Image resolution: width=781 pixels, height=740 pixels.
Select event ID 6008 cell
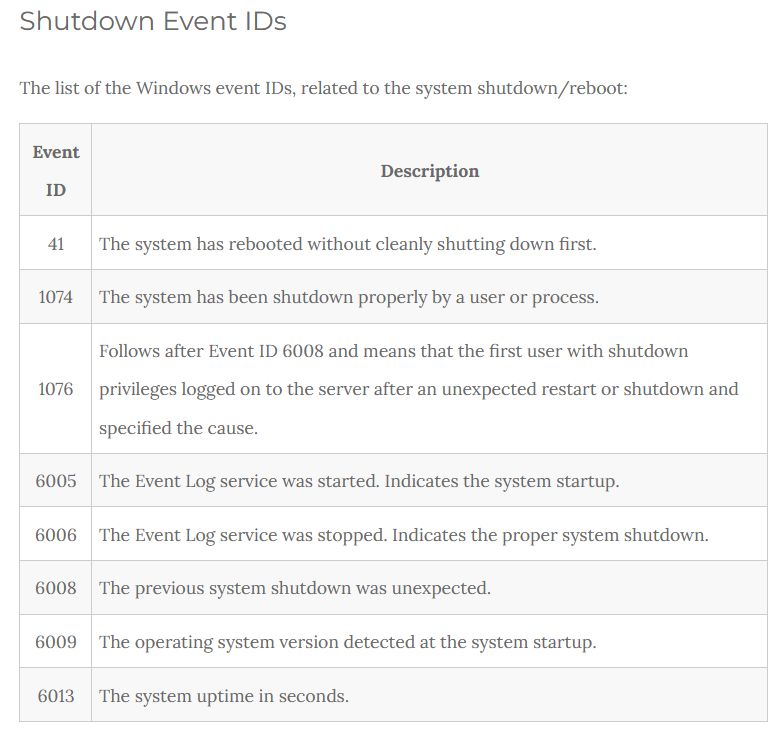[56, 588]
